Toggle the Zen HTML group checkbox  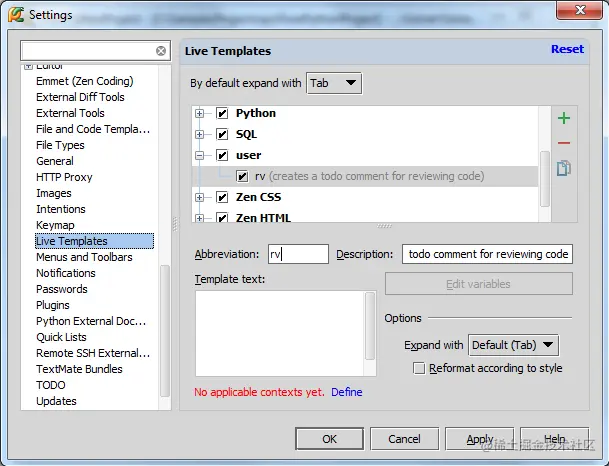coord(222,217)
